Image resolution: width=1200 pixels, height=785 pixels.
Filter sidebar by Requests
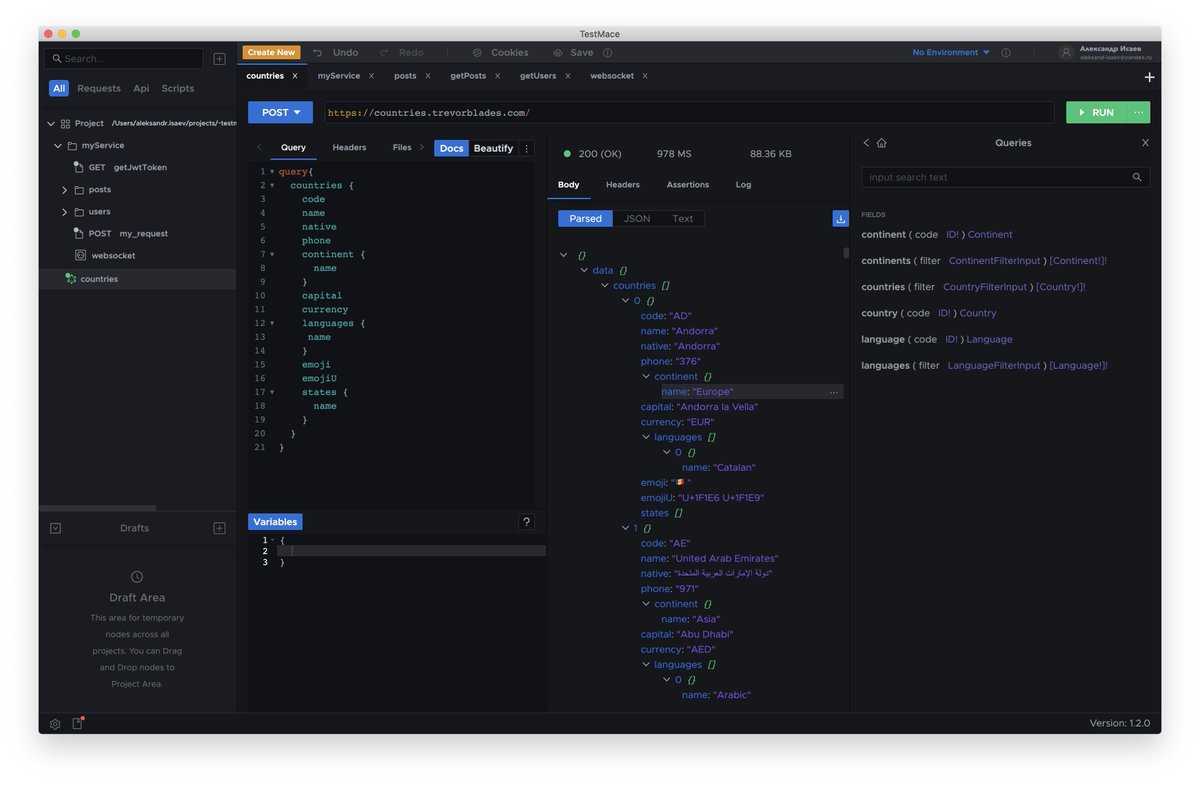[99, 88]
